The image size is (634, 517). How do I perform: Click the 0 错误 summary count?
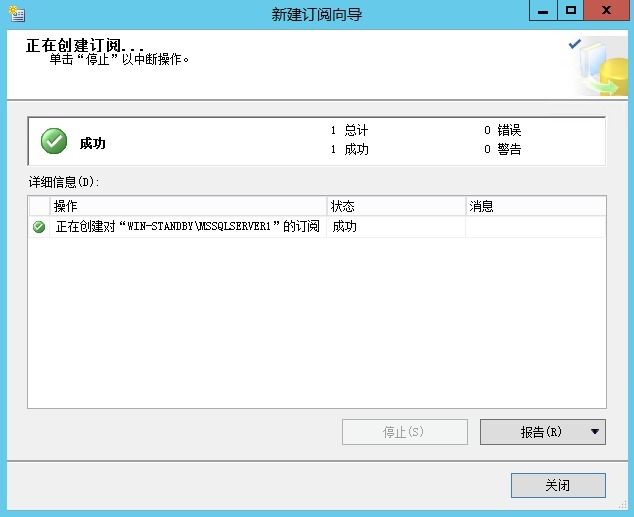[x=503, y=131]
